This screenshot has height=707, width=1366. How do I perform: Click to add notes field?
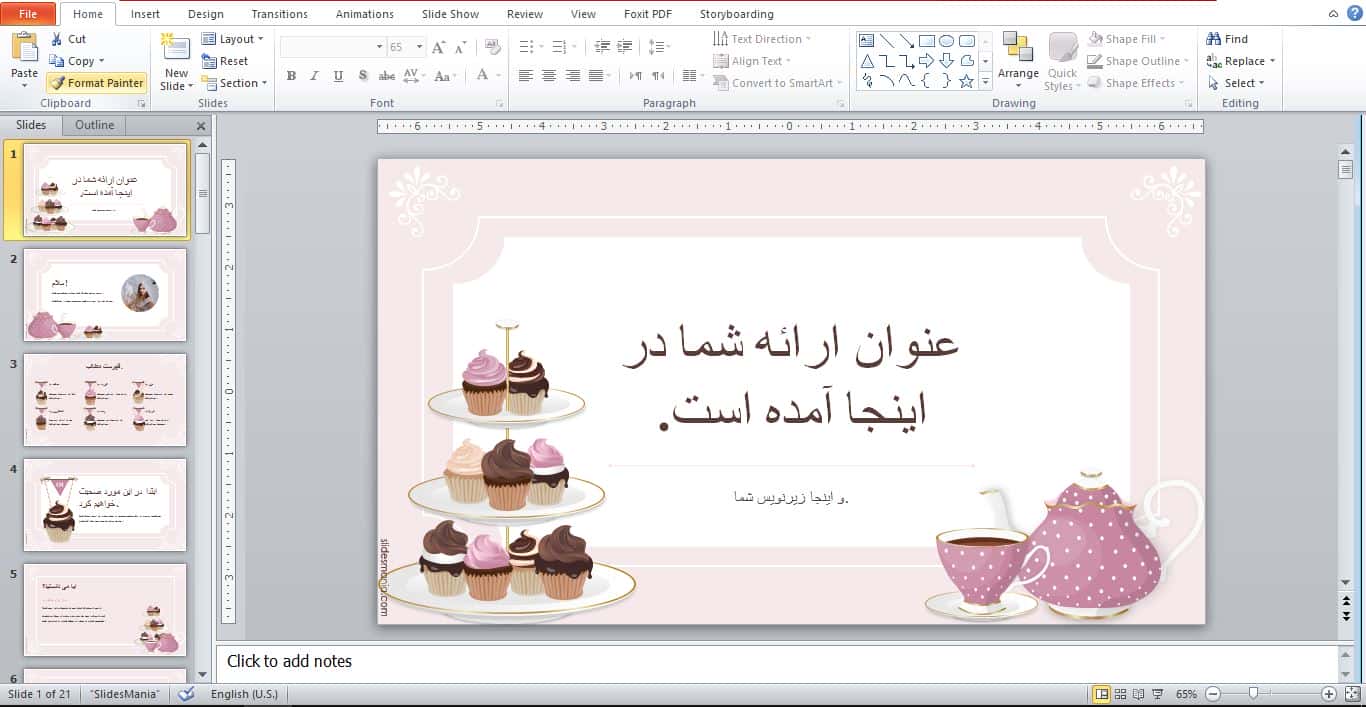(x=777, y=662)
